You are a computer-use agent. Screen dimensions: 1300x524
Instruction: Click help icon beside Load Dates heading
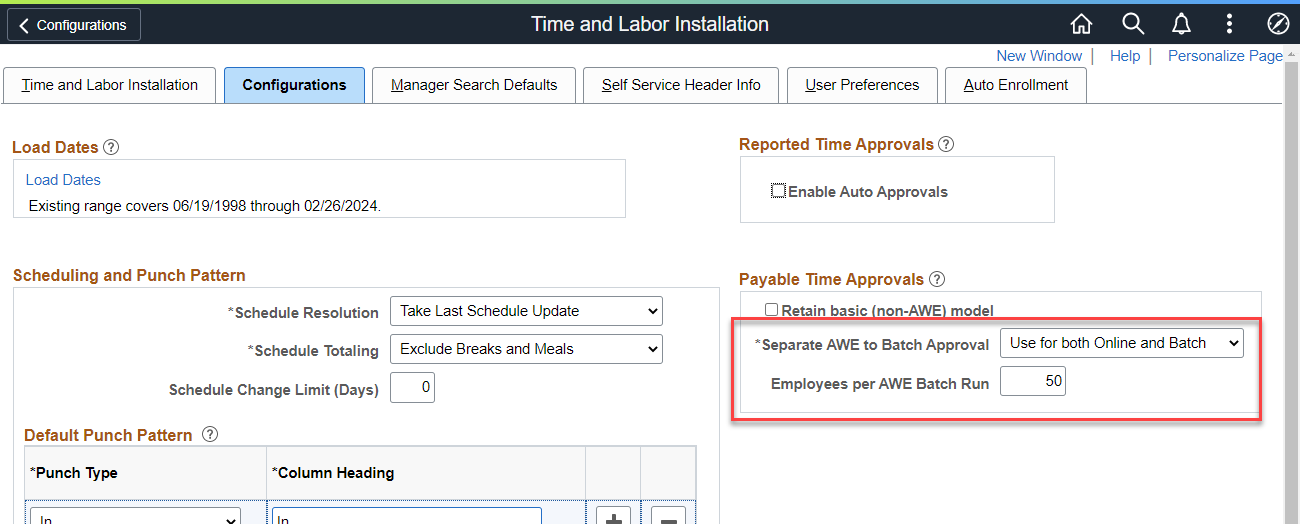pos(111,147)
